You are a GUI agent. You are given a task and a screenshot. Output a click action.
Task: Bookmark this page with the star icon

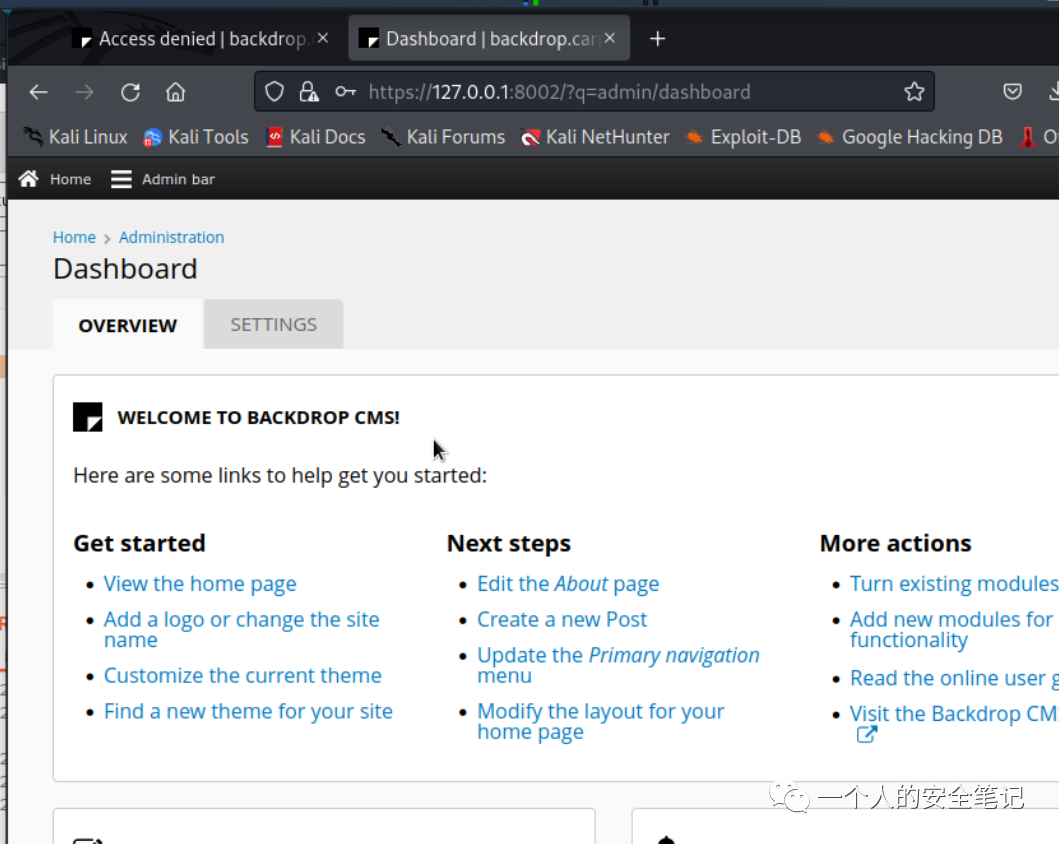[x=914, y=91]
